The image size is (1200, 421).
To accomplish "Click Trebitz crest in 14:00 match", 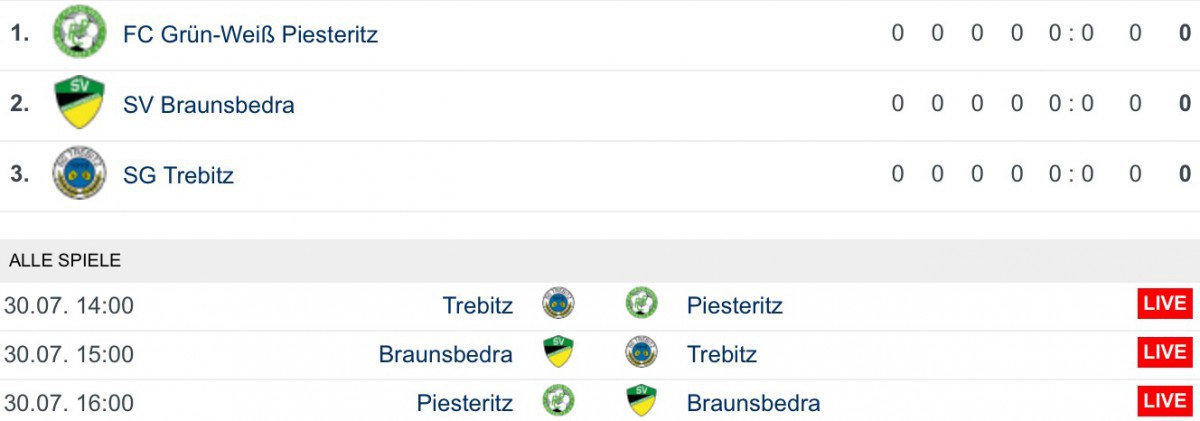I will coord(558,303).
